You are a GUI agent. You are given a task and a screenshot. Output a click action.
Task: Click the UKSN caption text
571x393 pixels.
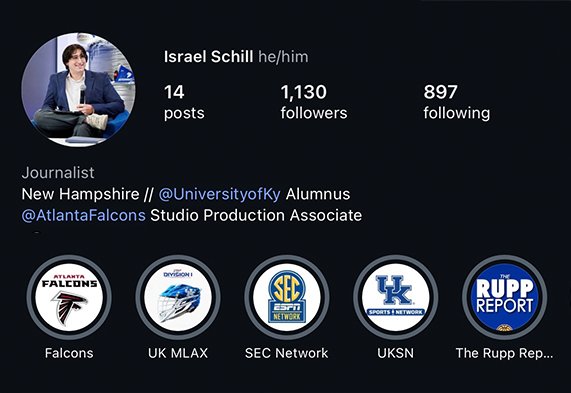395,353
